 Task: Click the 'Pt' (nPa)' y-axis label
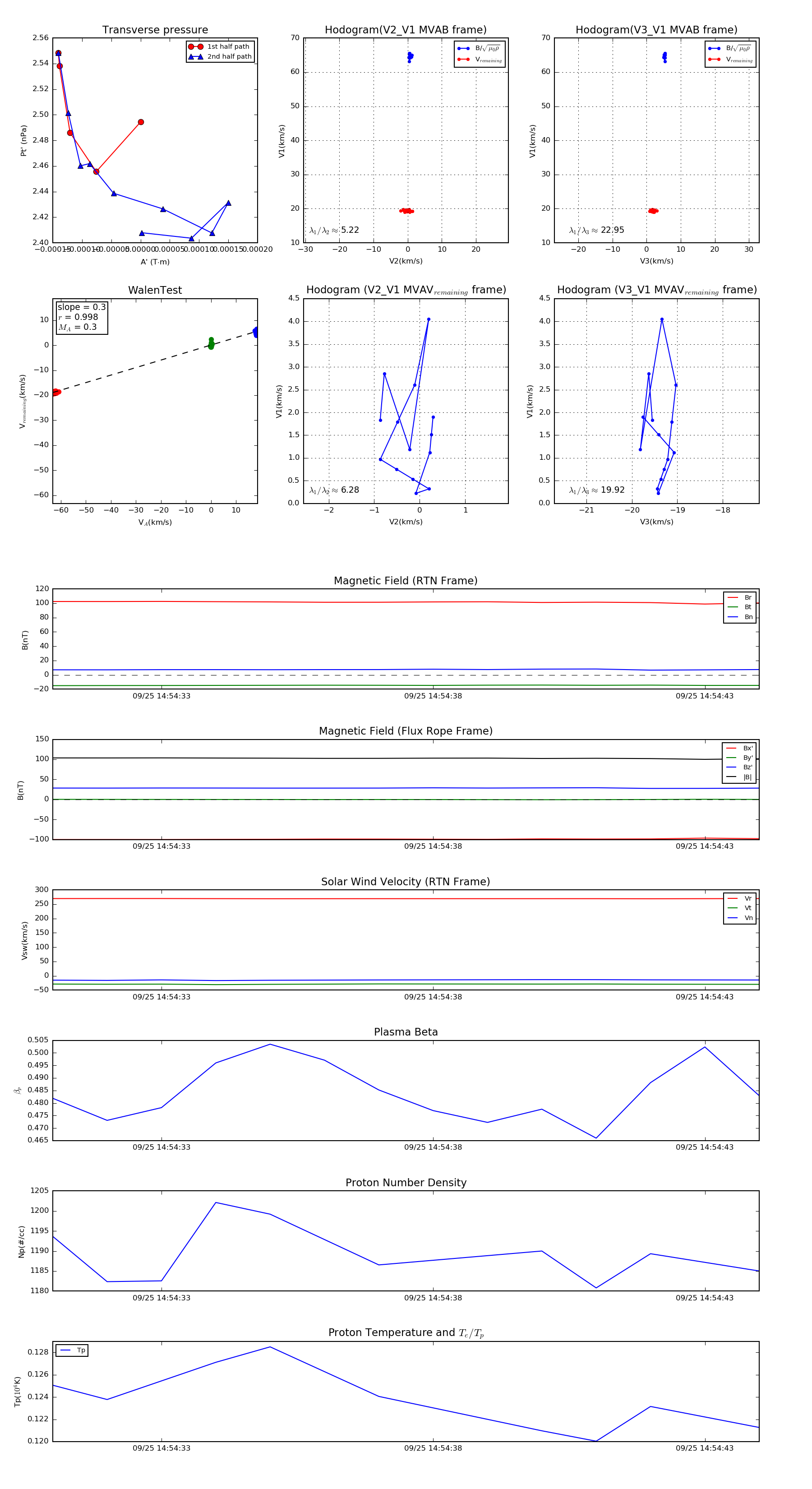pyautogui.click(x=24, y=140)
